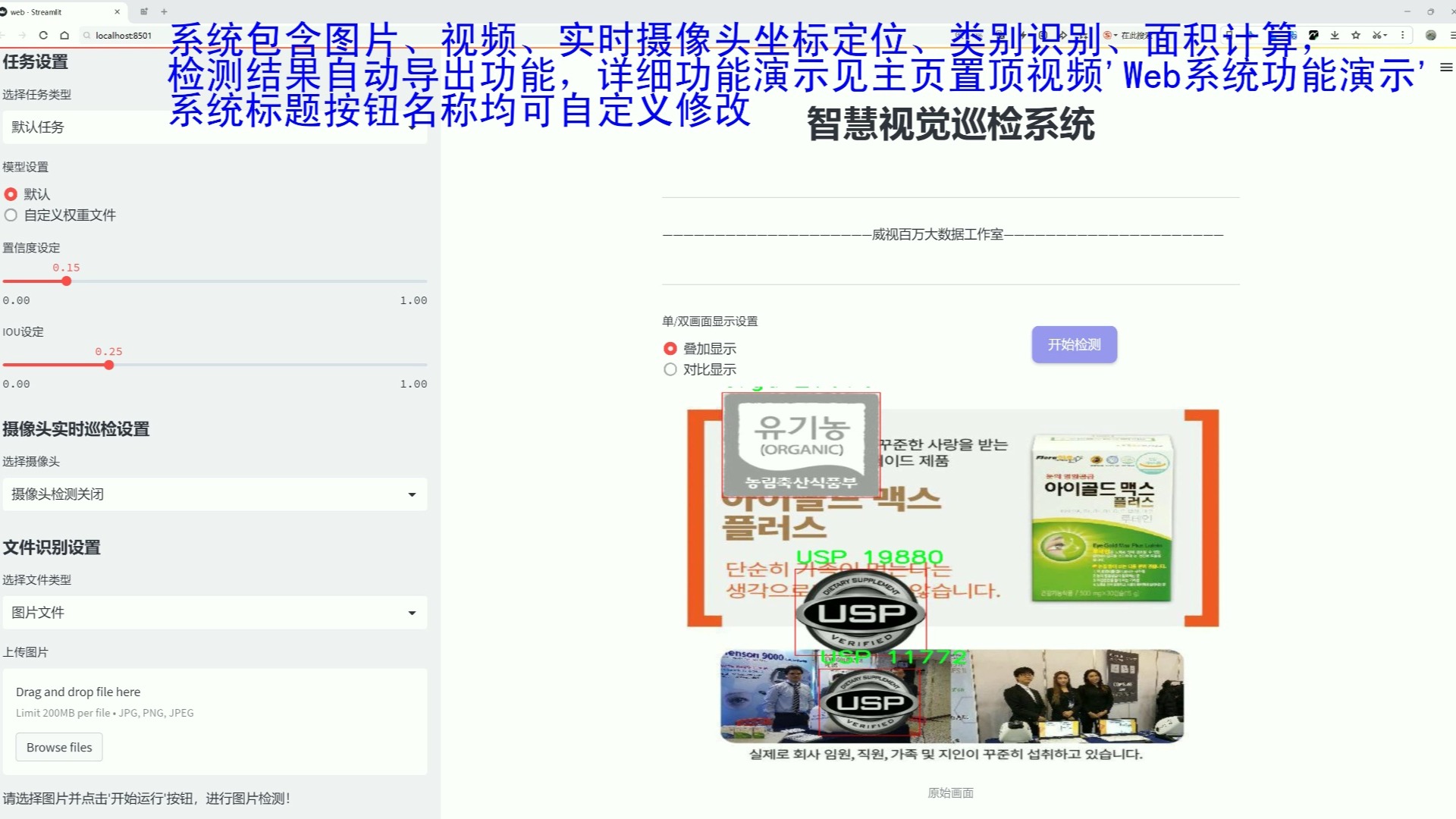Click the 选择摄像头 label

31,462
